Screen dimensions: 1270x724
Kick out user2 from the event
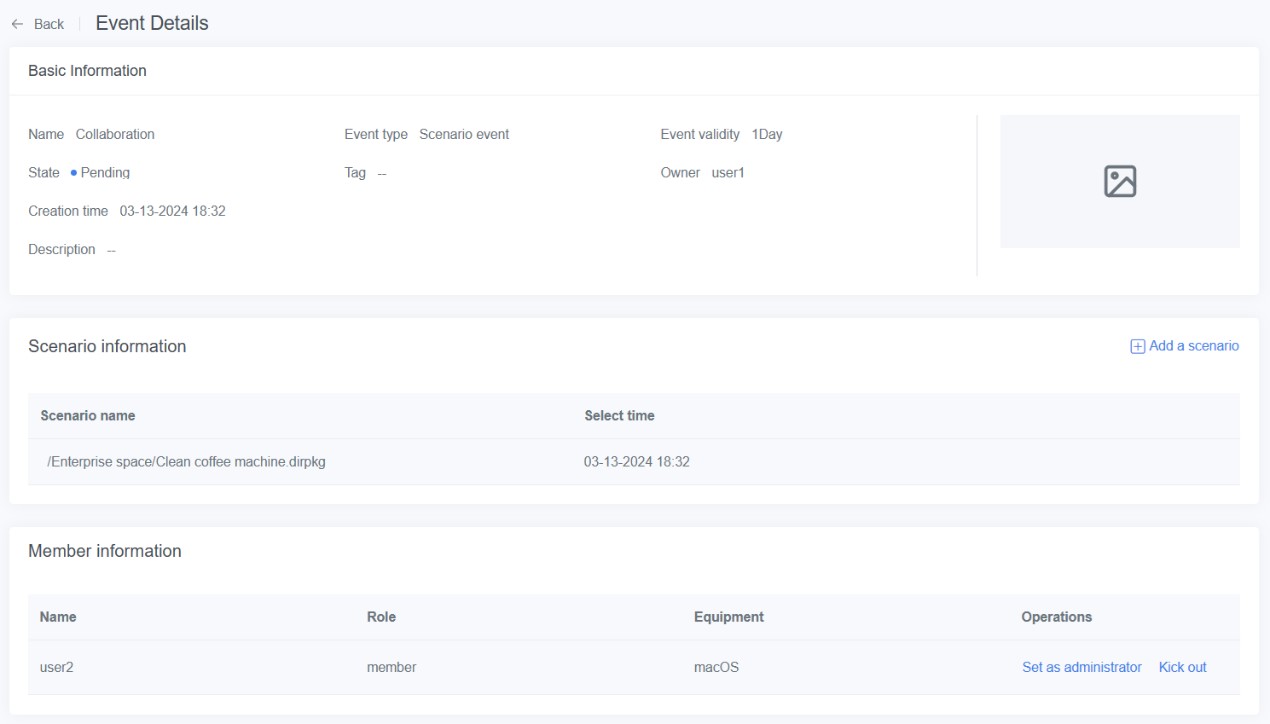tap(1182, 667)
